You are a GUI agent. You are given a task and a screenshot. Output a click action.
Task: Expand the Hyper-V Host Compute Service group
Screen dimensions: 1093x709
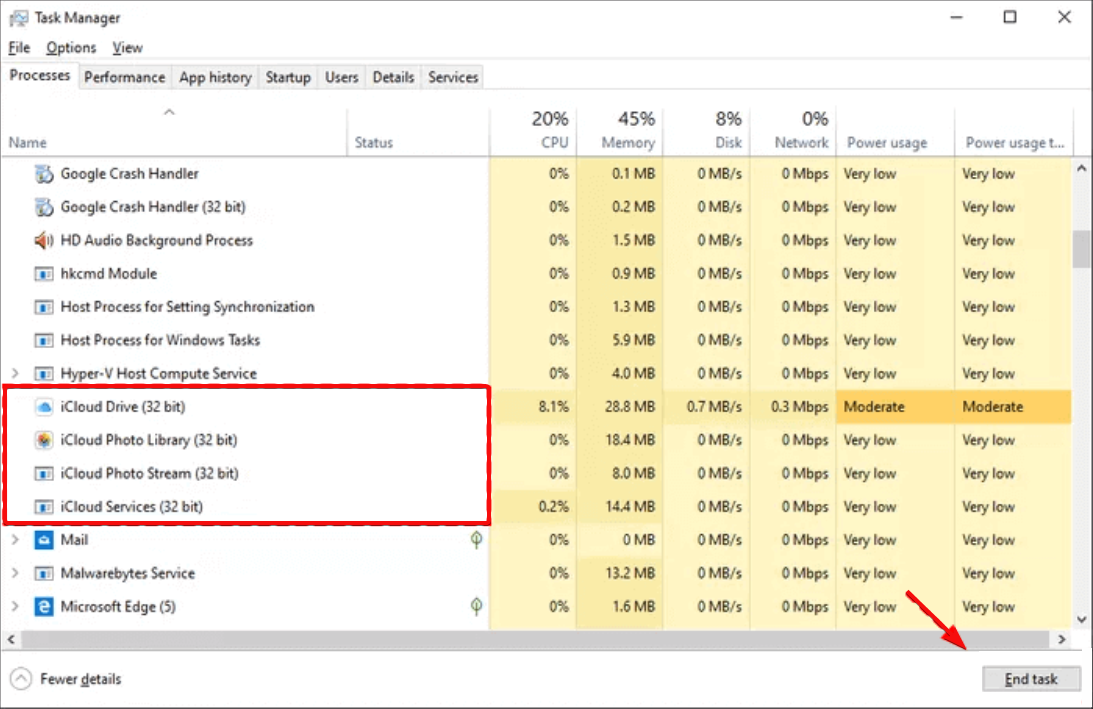point(15,374)
